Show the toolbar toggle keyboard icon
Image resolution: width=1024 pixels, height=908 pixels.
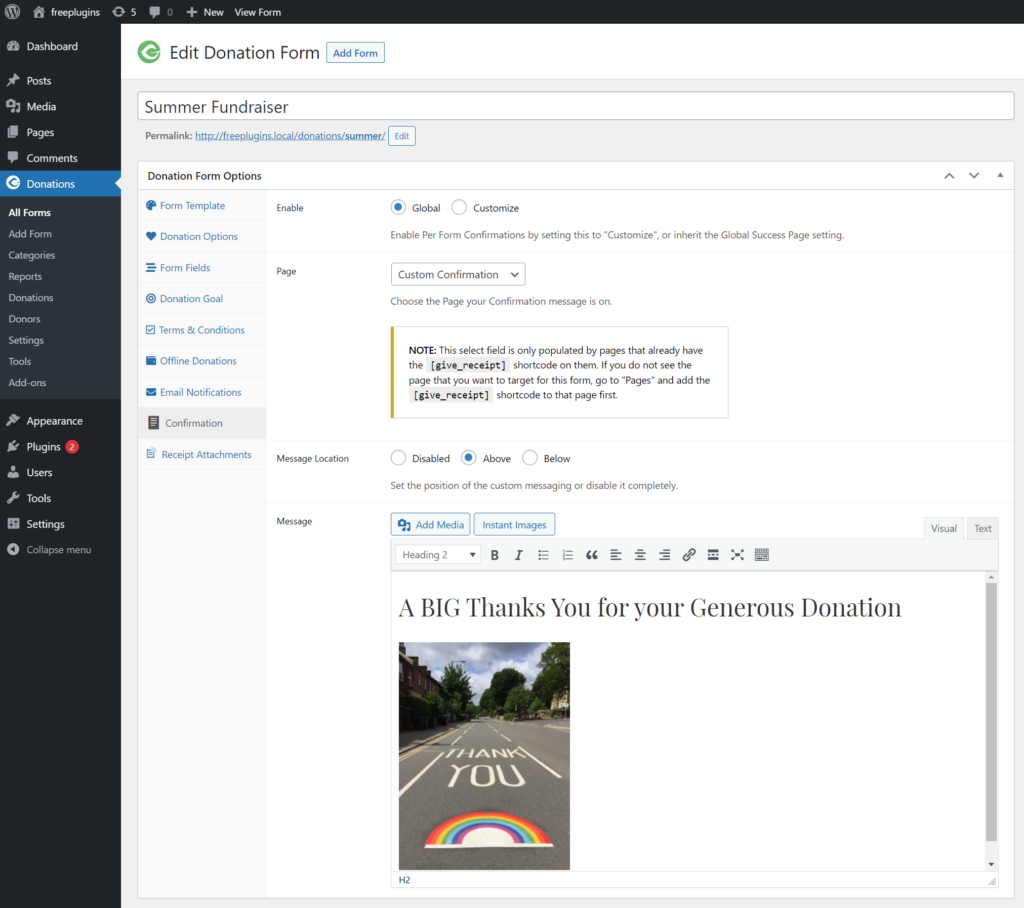pos(761,555)
